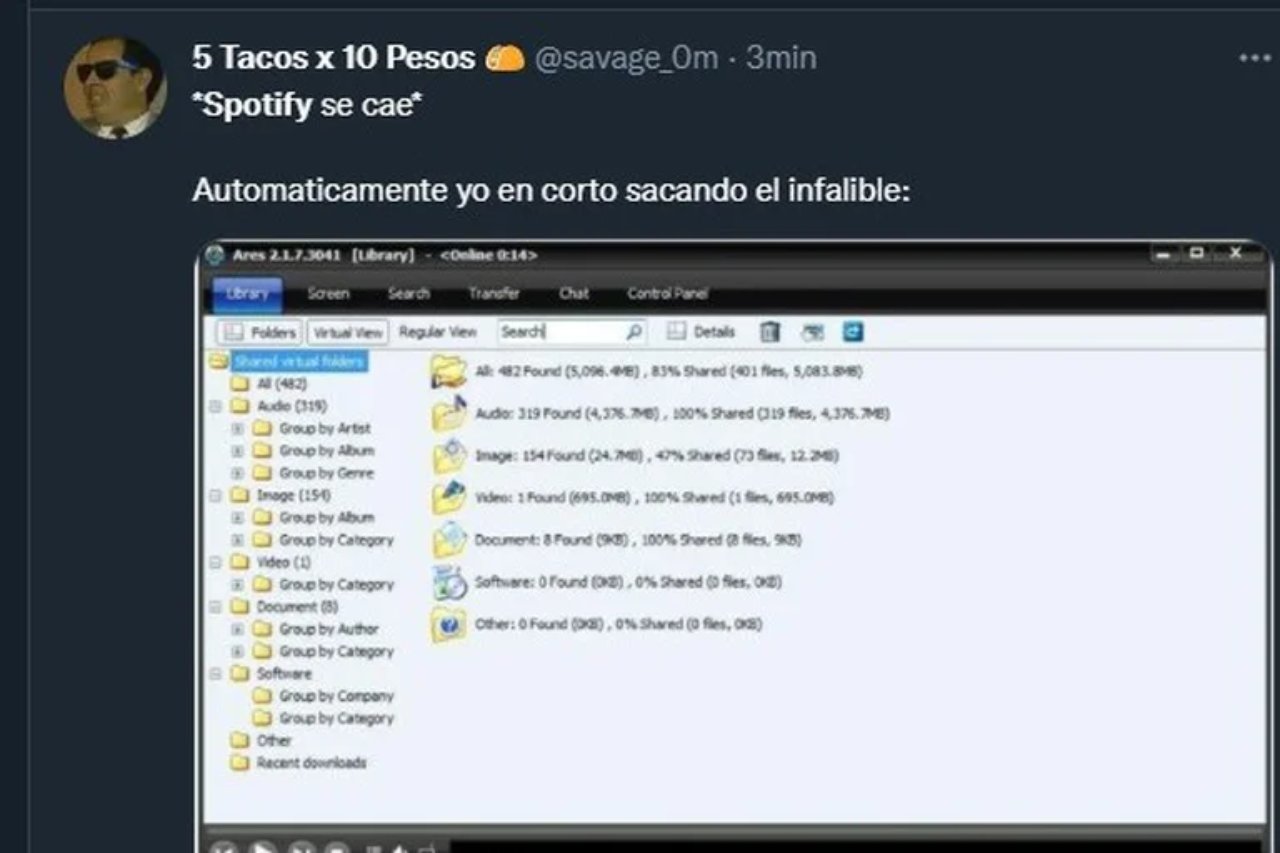Click the Folders toolbar button
Image resolution: width=1280 pixels, height=853 pixels.
[x=260, y=332]
